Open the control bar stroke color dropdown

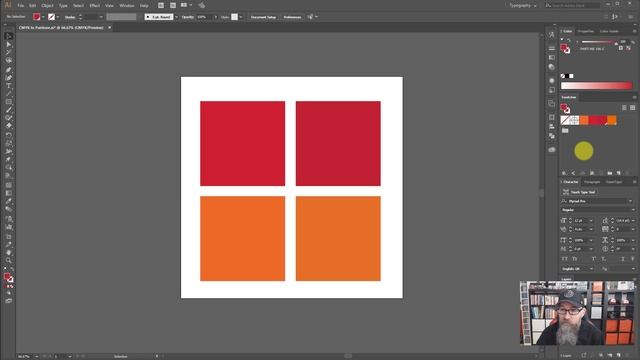[x=58, y=17]
